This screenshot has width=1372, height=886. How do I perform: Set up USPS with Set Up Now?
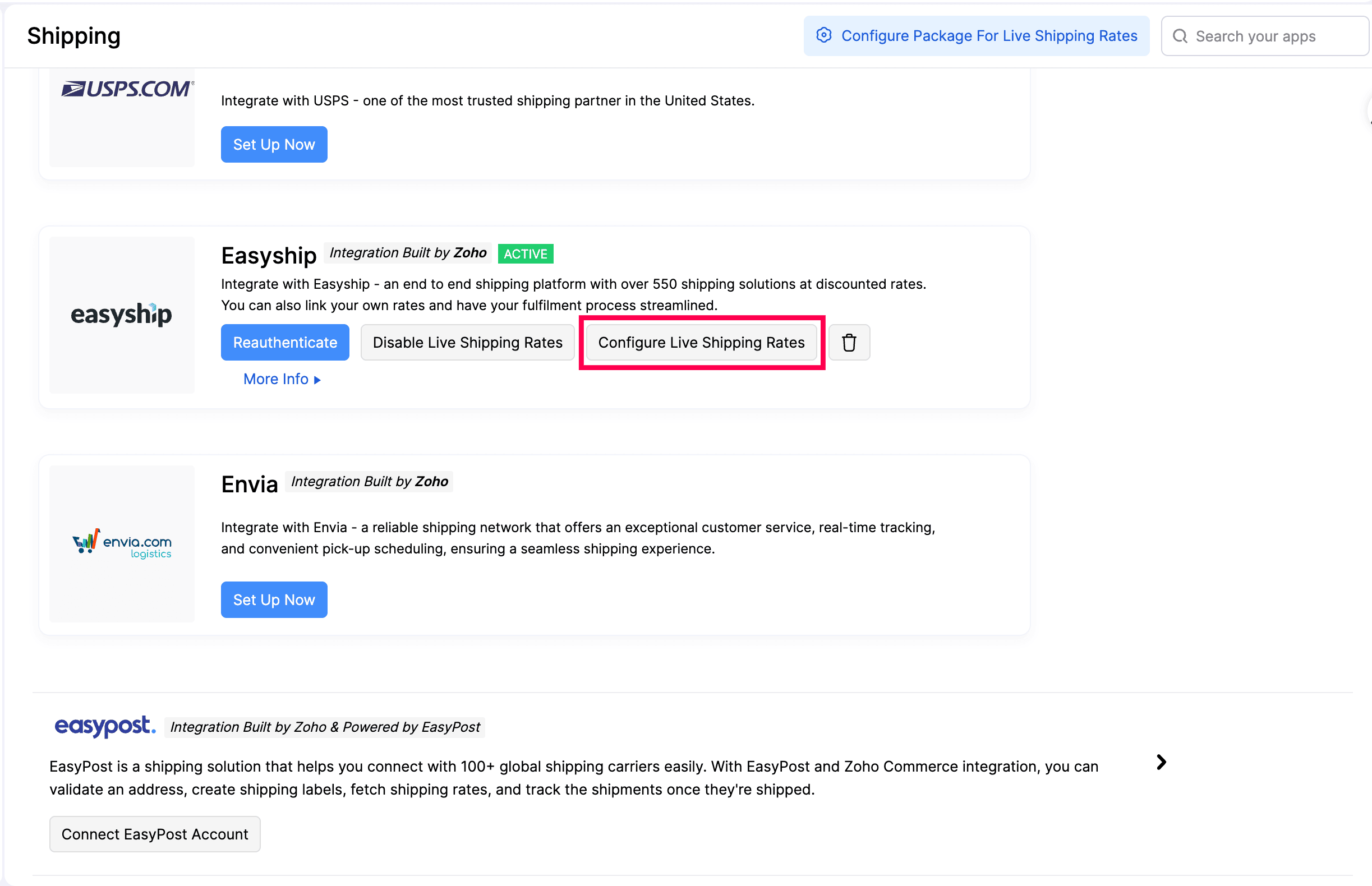tap(274, 145)
